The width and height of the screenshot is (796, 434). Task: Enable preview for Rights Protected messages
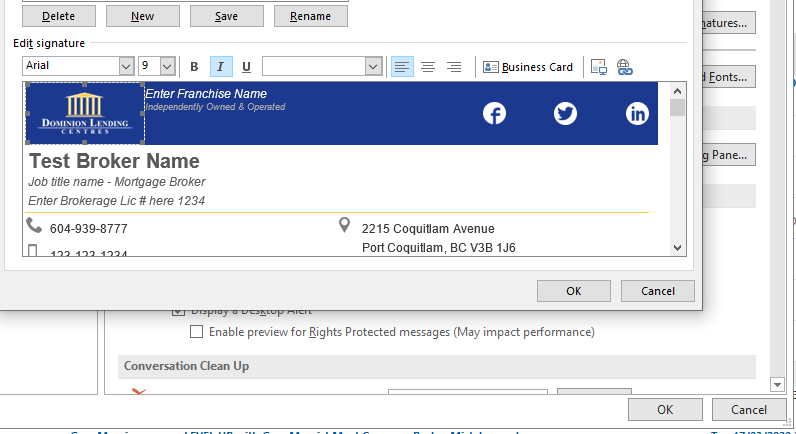pyautogui.click(x=196, y=332)
